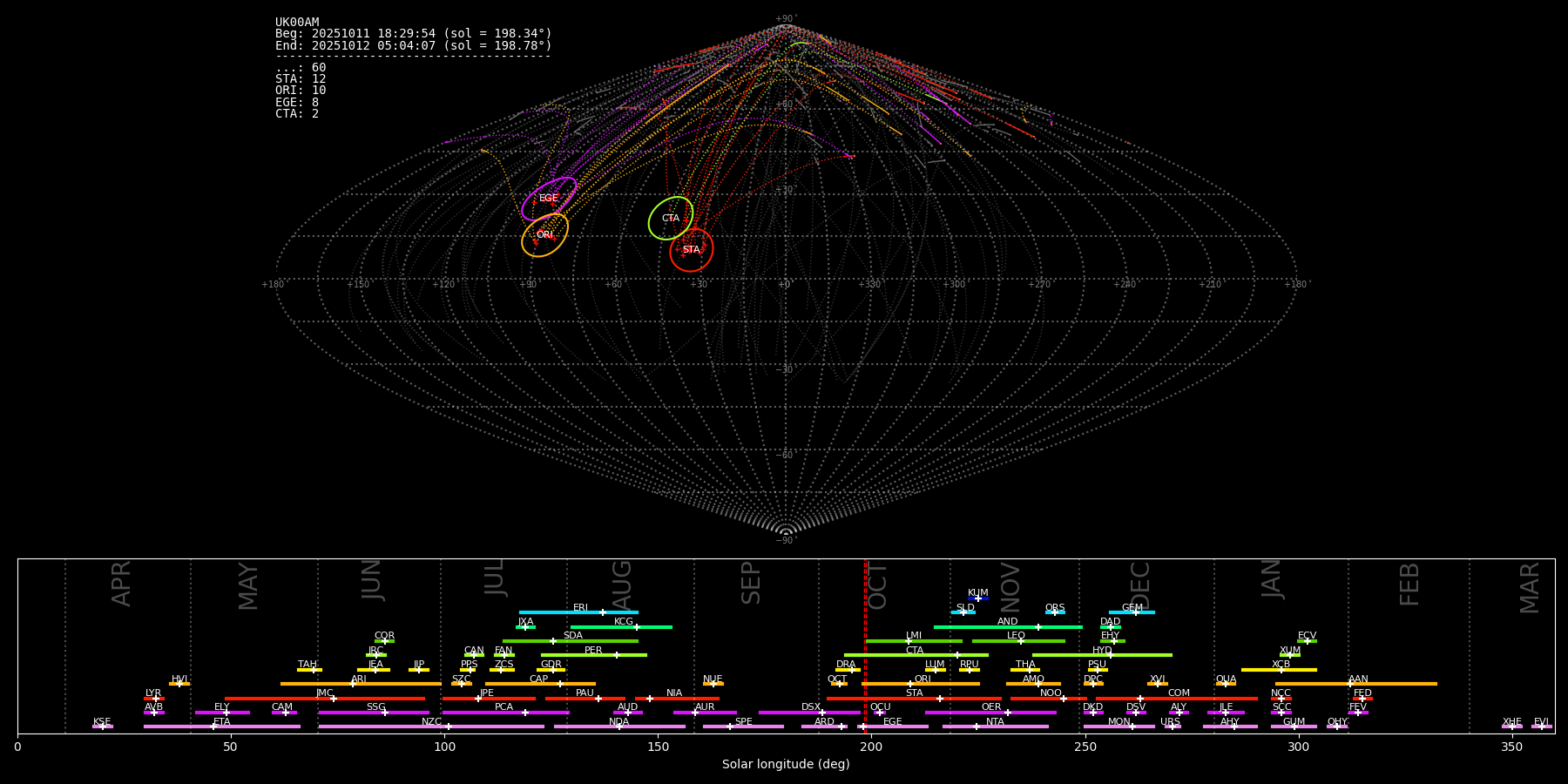Image resolution: width=1568 pixels, height=784 pixels.
Task: Select the green AND shower activity bar
Action: click(x=984, y=627)
